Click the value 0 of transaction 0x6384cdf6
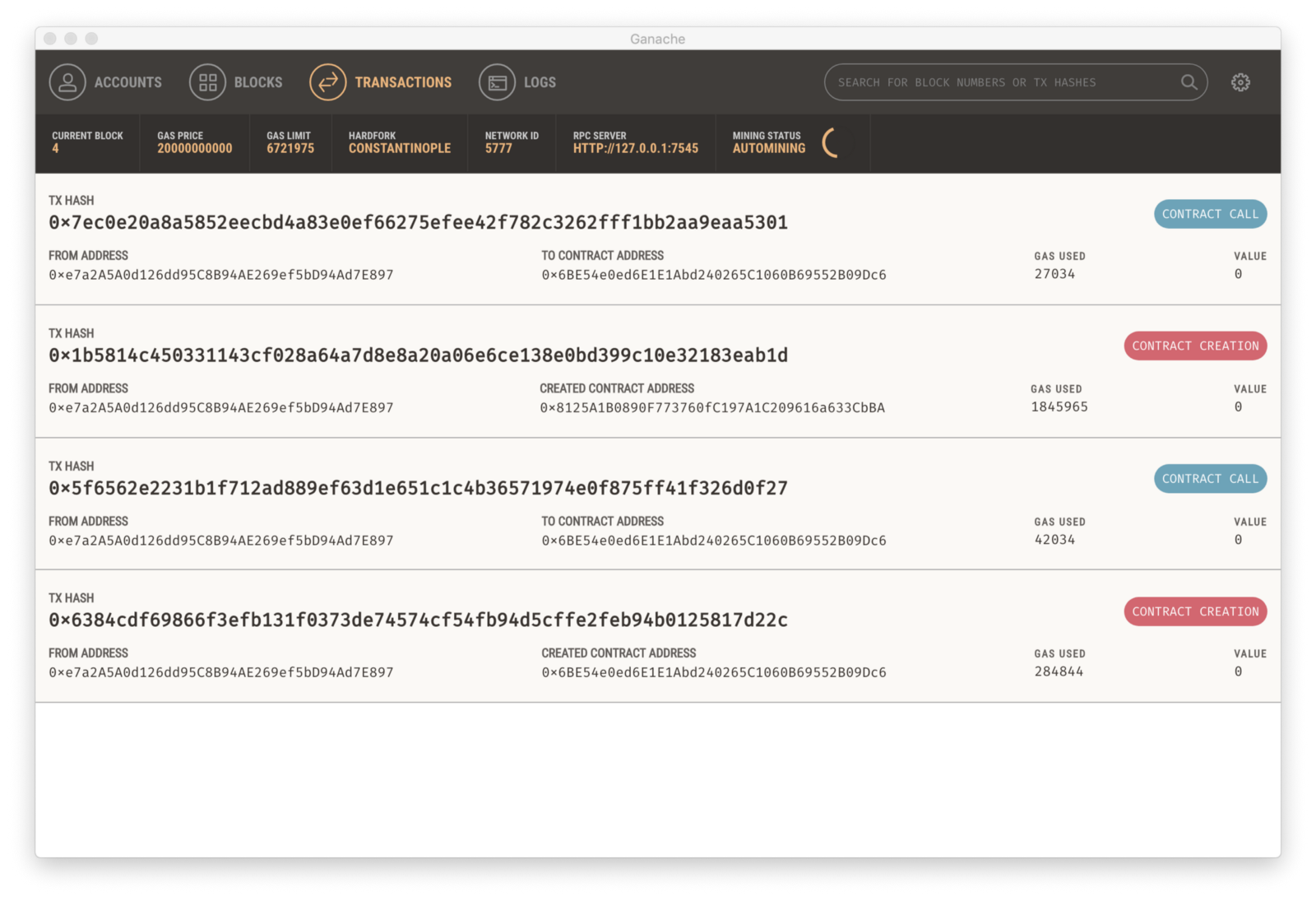1316x901 pixels. [1238, 671]
